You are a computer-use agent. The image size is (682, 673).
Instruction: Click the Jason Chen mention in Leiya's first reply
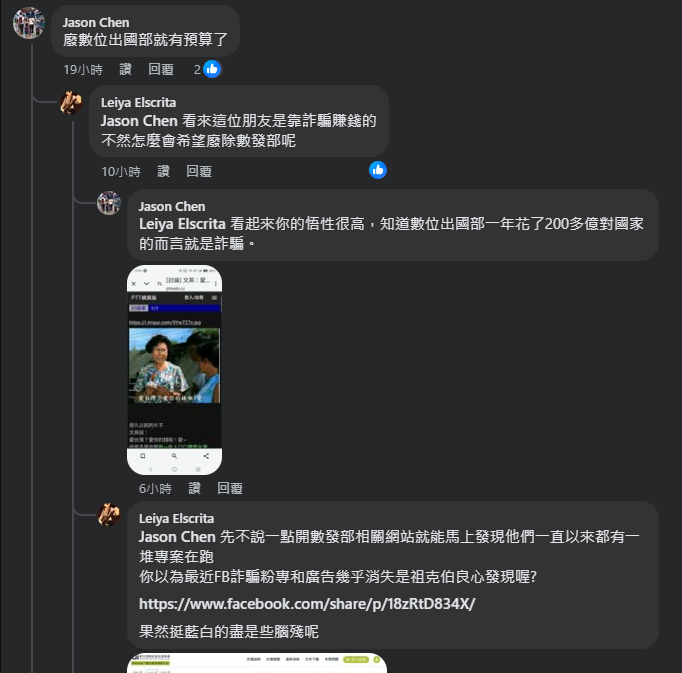coord(139,121)
